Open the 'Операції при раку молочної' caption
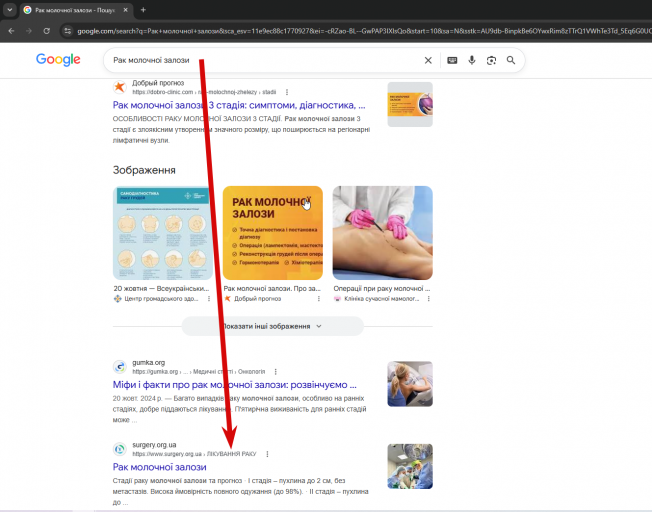Image resolution: width=652 pixels, height=512 pixels. [382, 288]
